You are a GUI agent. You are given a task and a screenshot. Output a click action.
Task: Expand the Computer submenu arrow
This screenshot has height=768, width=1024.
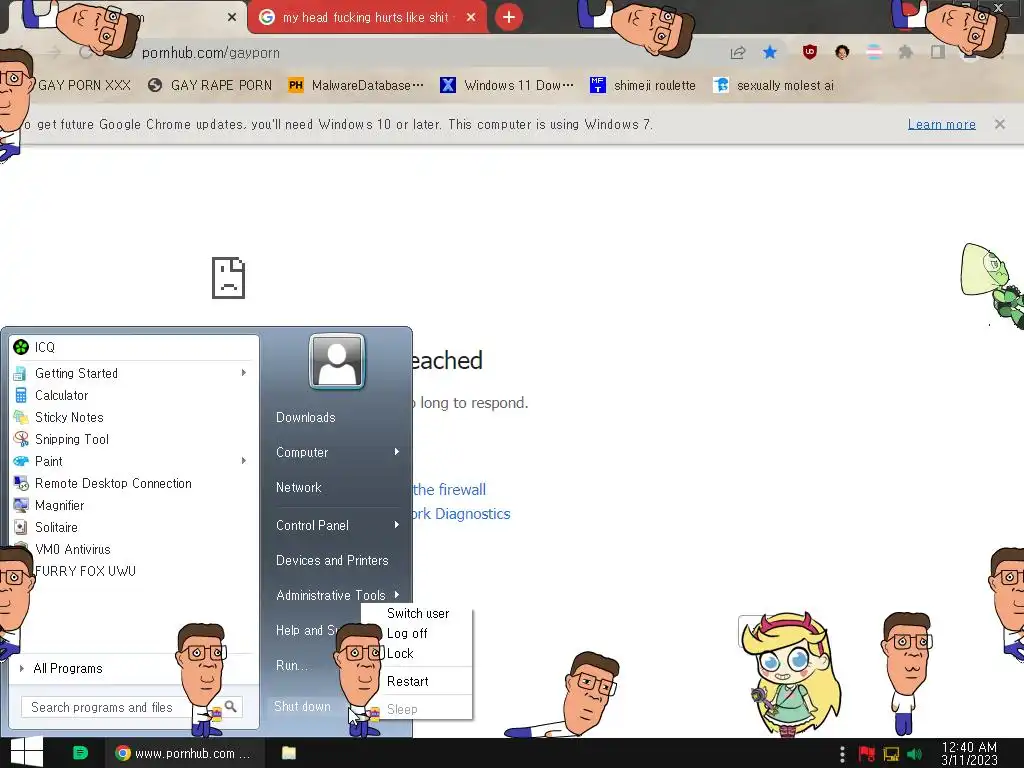pyautogui.click(x=396, y=452)
